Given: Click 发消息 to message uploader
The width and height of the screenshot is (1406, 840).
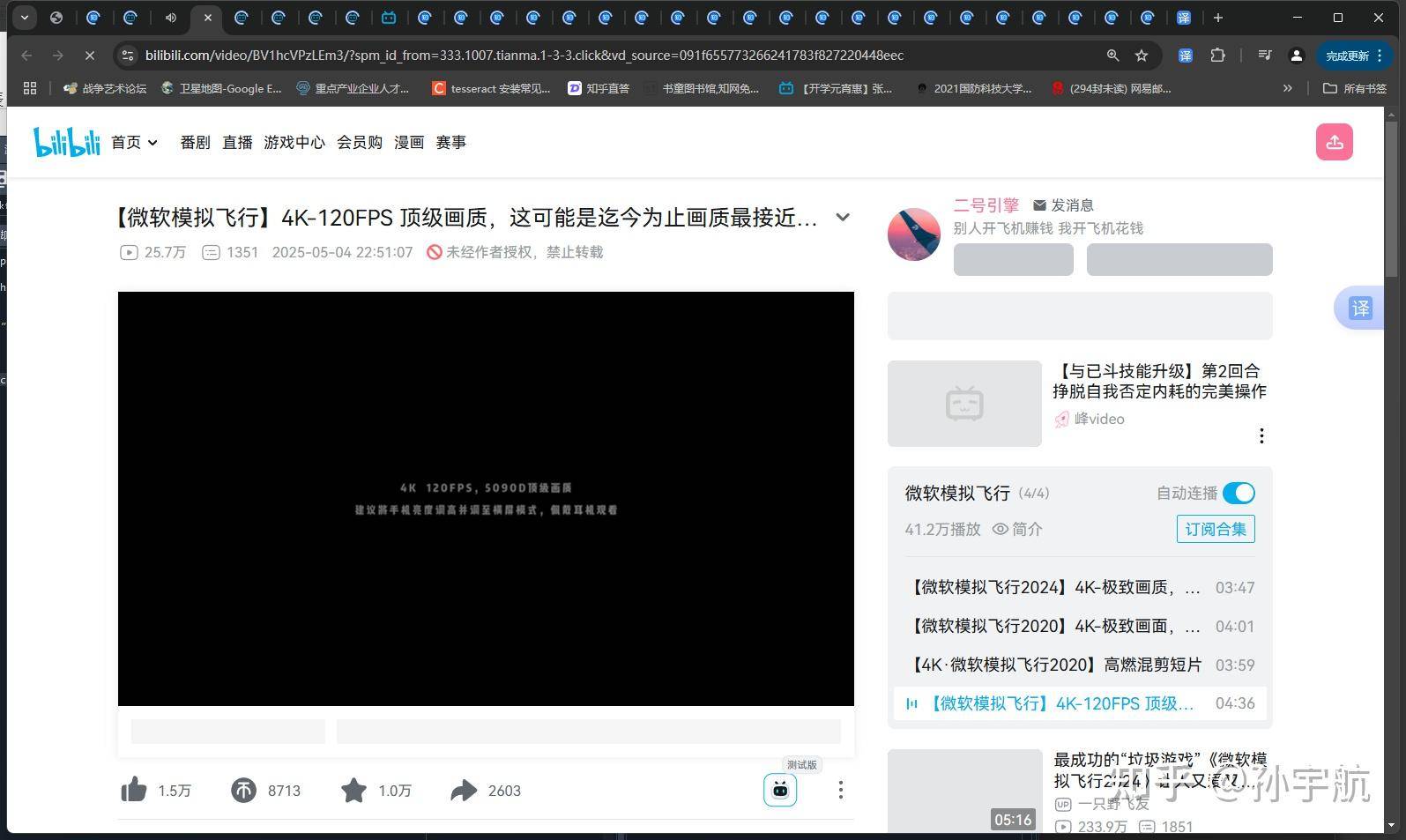Looking at the screenshot, I should point(1063,205).
